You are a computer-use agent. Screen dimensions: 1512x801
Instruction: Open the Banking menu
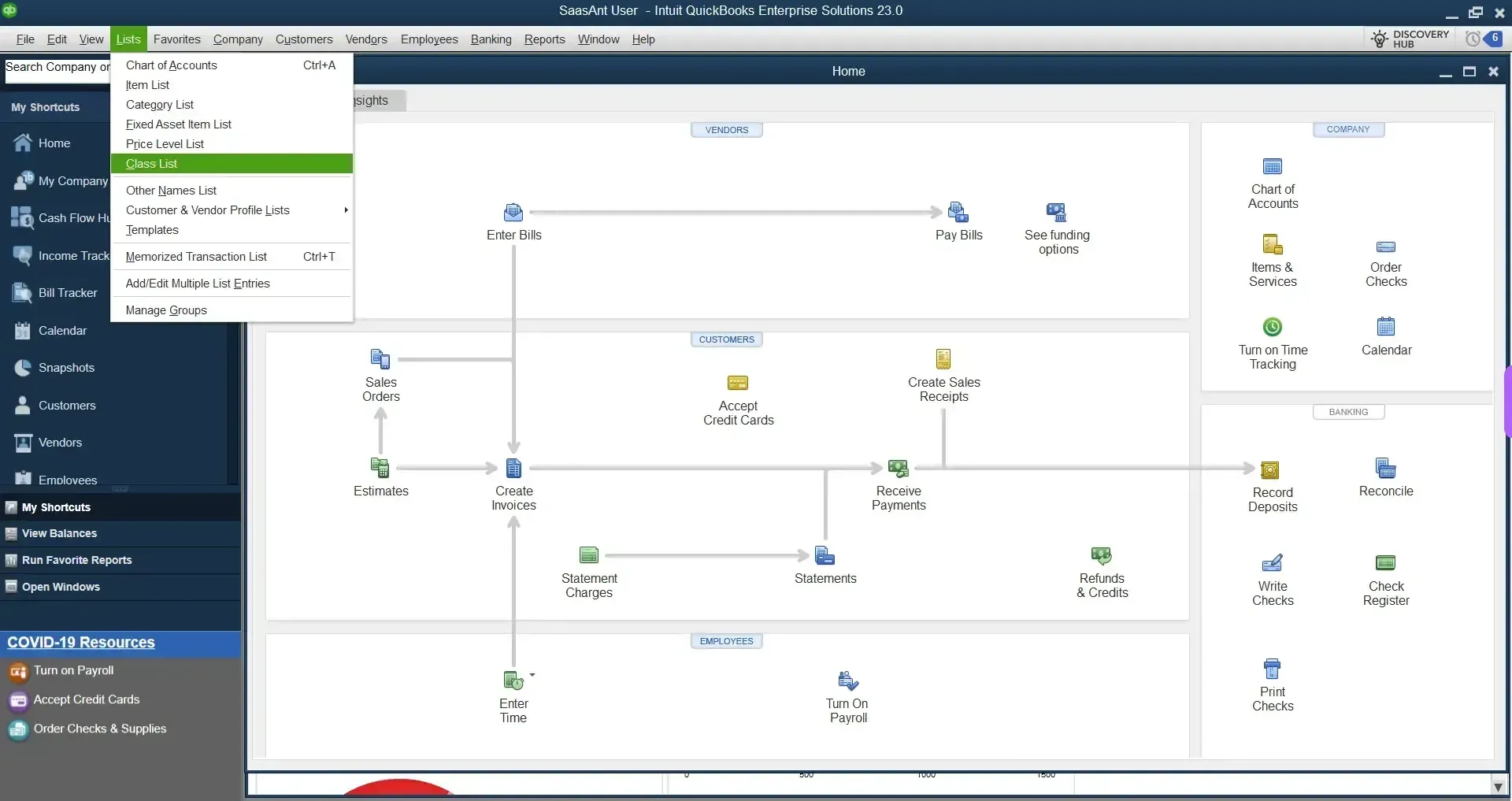click(x=491, y=39)
